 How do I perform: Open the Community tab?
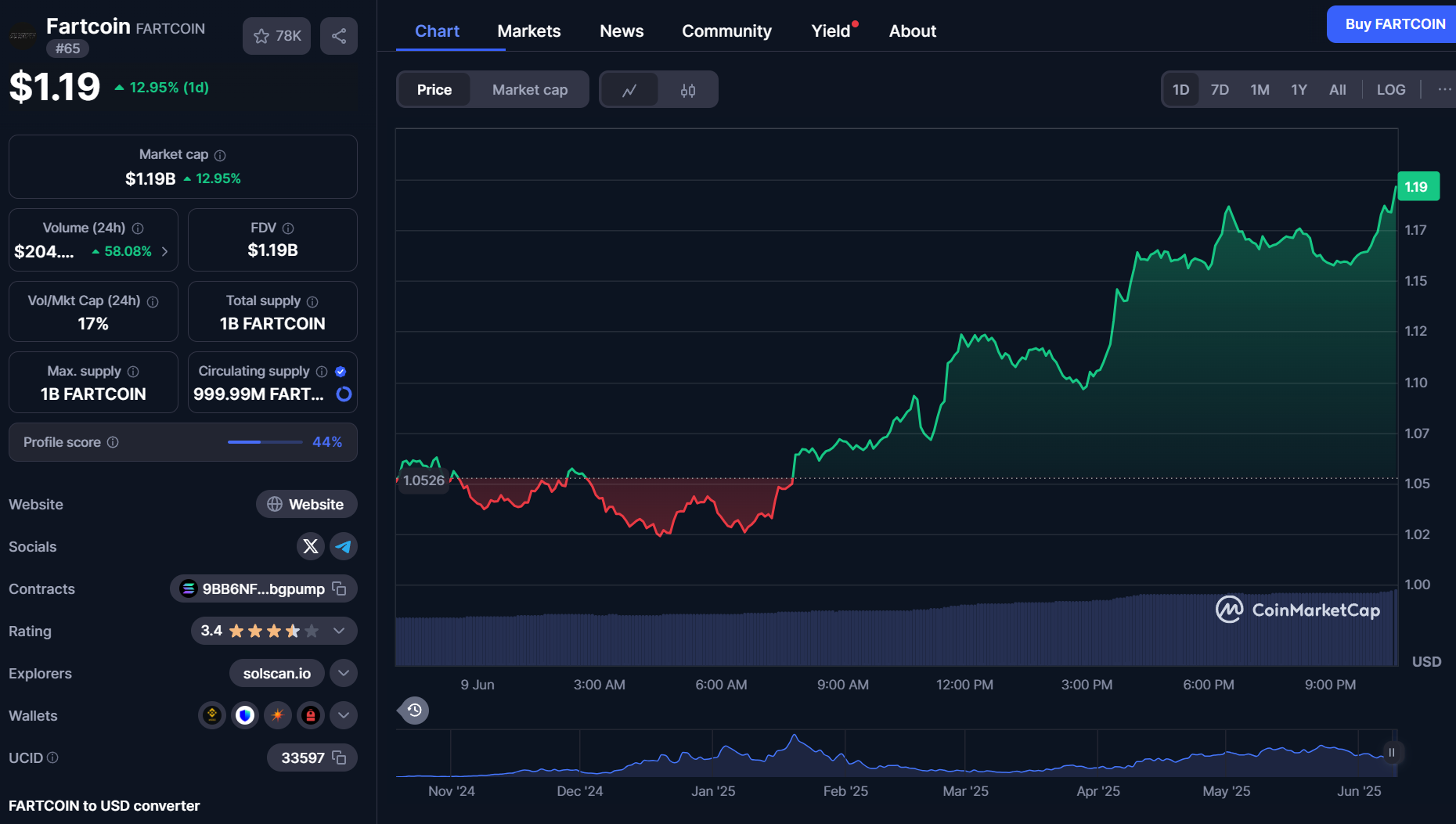726,31
